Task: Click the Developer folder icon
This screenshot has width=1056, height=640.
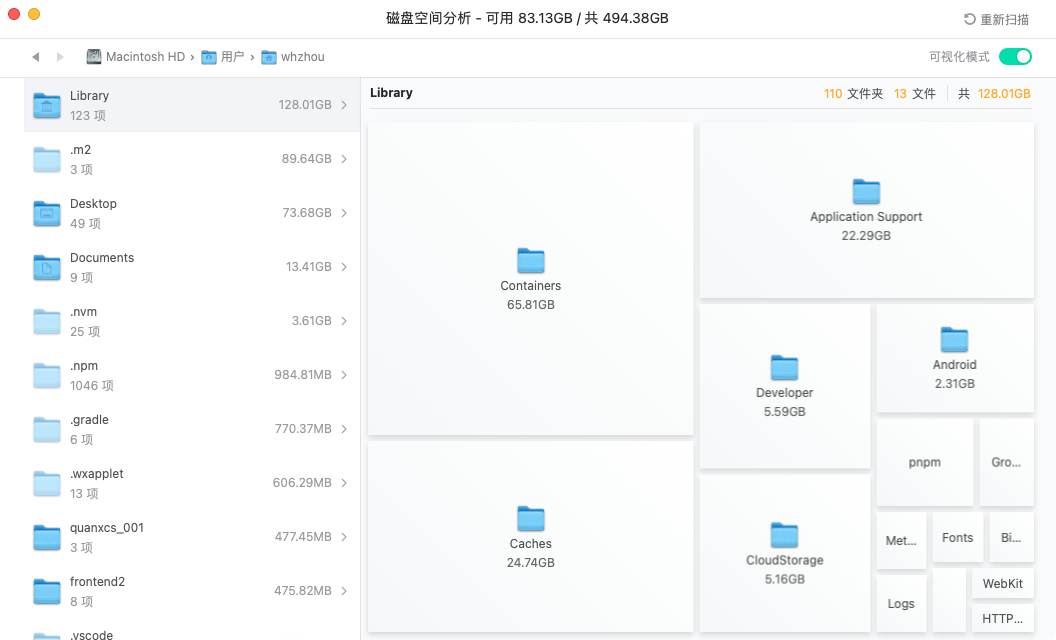Action: pyautogui.click(x=784, y=368)
